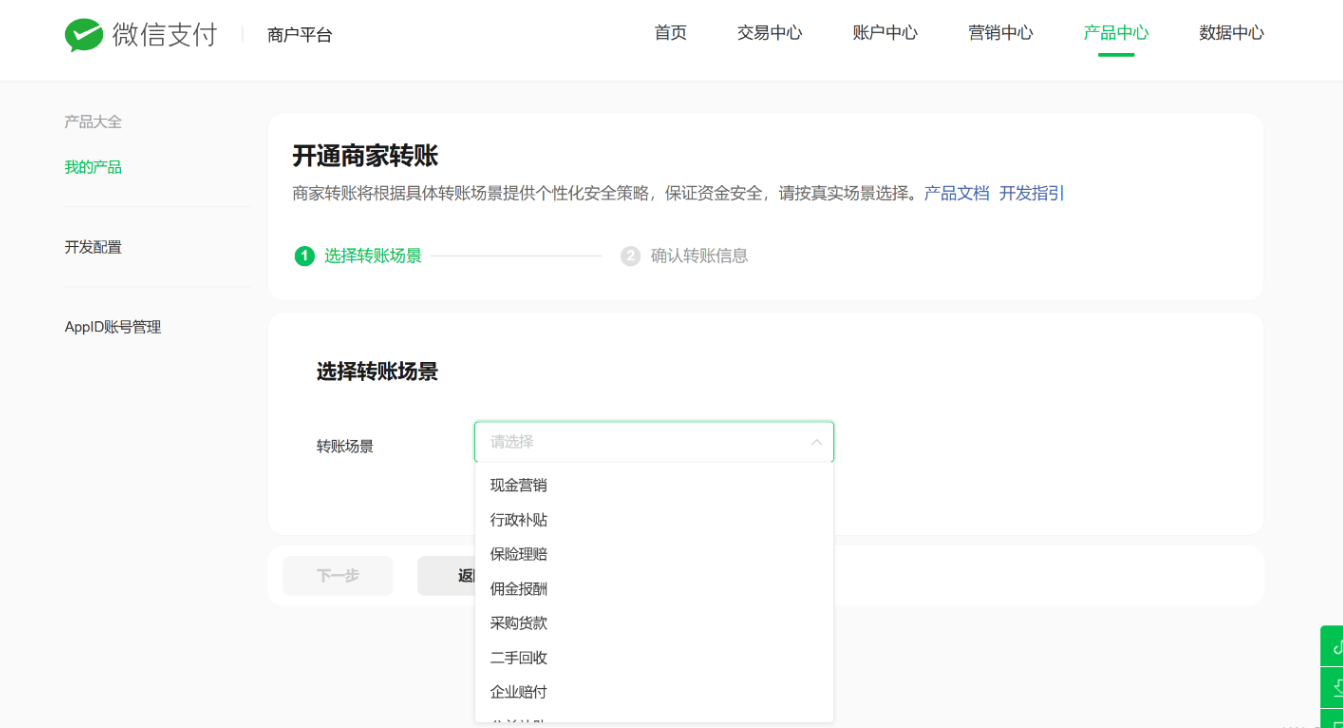Click the WeChat Pay logo icon
Screen dimensions: 1343x728
coord(84,35)
